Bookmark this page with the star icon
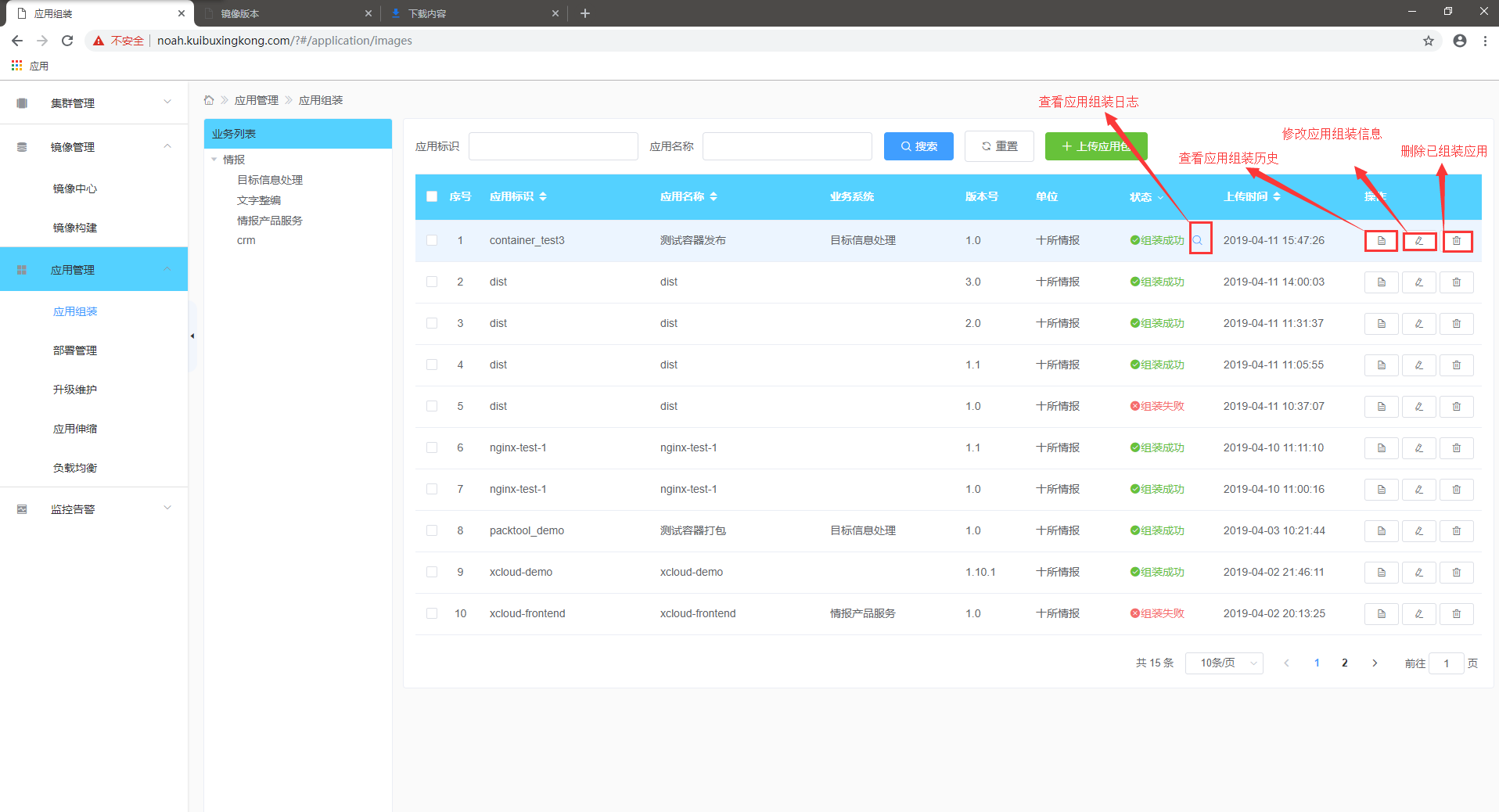The width and height of the screenshot is (1499, 812). coord(1428,41)
